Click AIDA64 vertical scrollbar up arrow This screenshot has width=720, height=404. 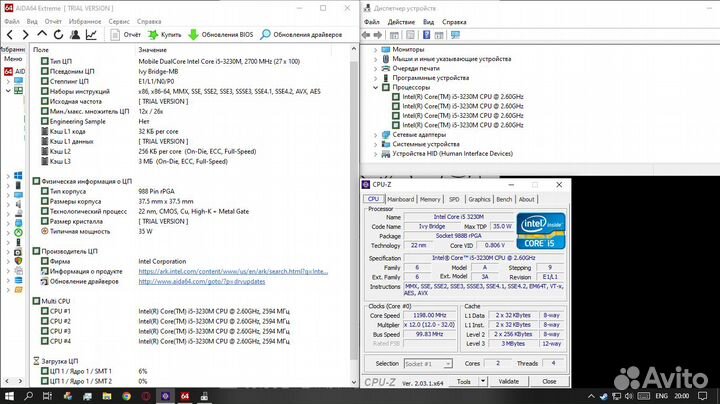coord(354,49)
